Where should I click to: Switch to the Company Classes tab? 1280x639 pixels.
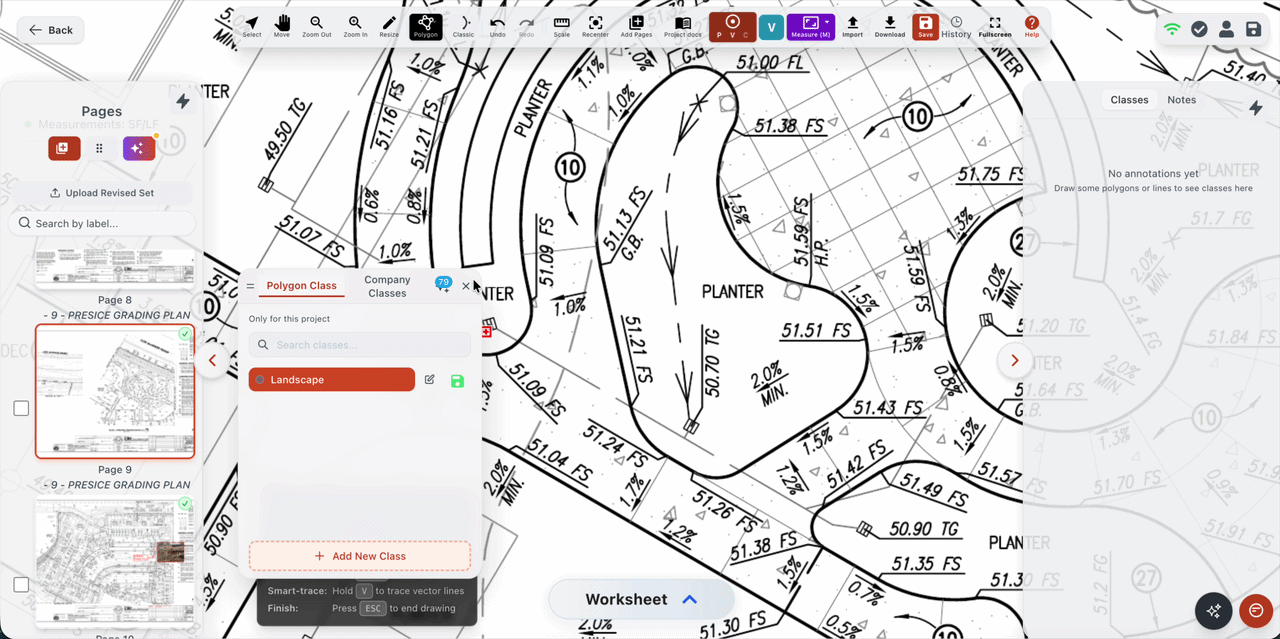coord(387,286)
